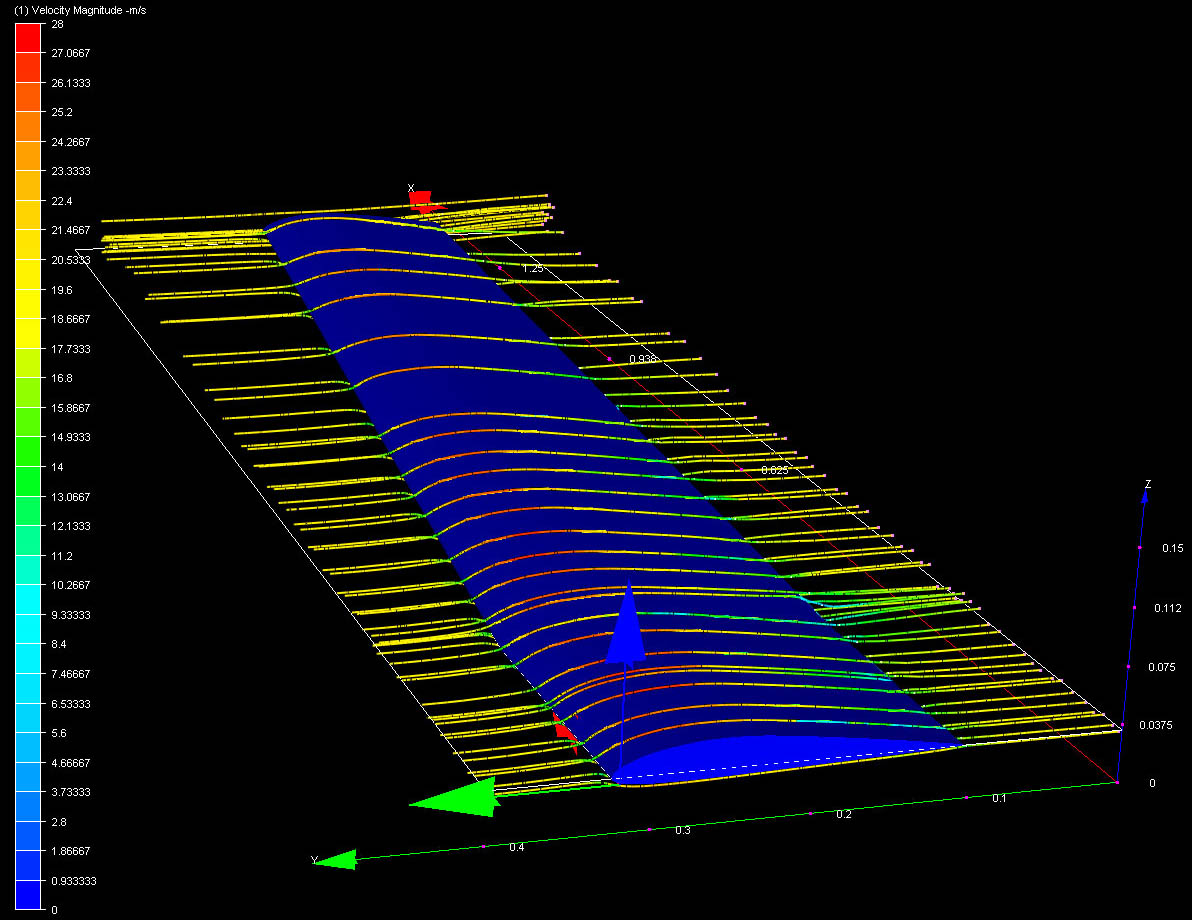Click the X axis label
This screenshot has width=1192, height=920.
pyautogui.click(x=411, y=187)
